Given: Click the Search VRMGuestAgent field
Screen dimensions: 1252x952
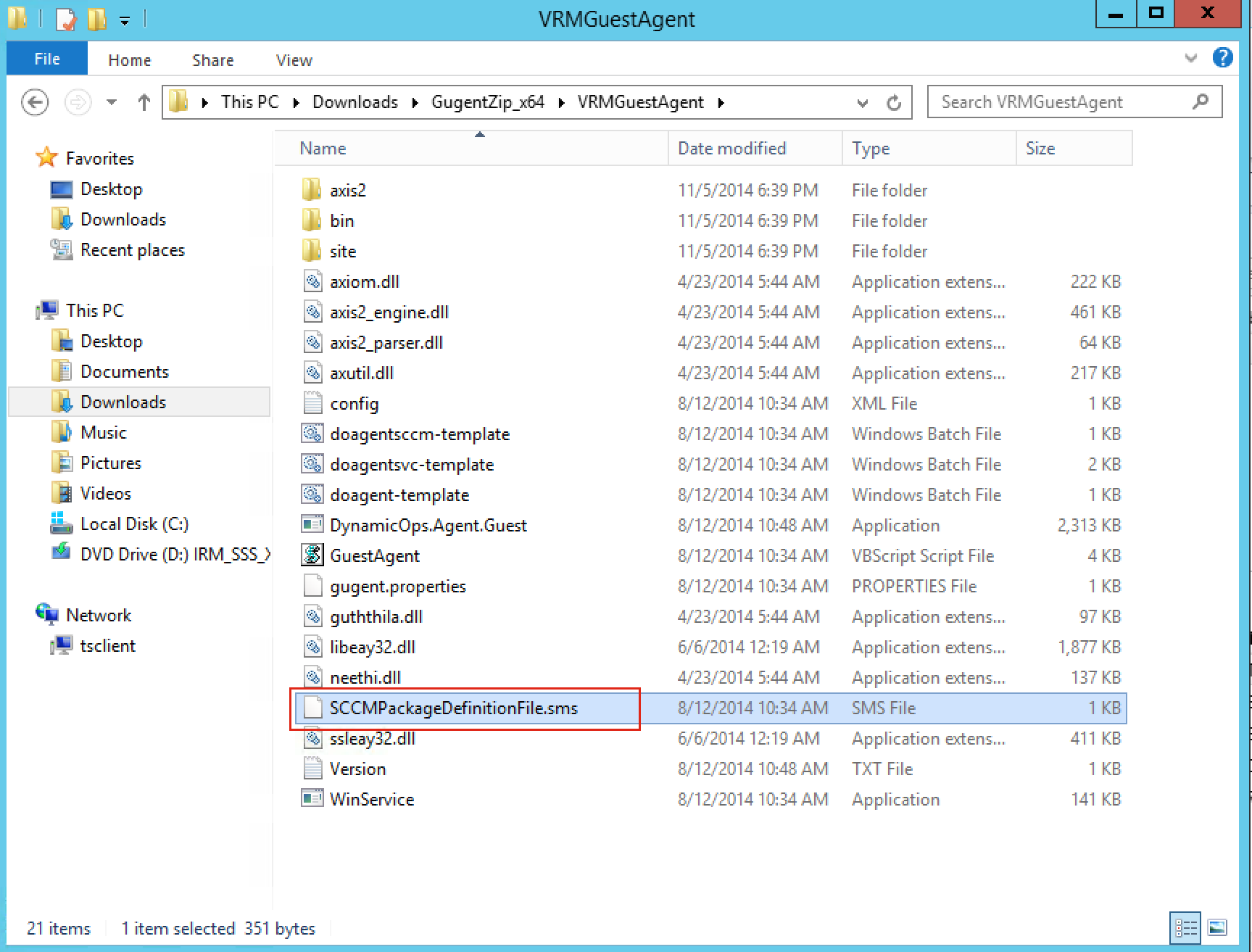Looking at the screenshot, I should coord(1062,102).
